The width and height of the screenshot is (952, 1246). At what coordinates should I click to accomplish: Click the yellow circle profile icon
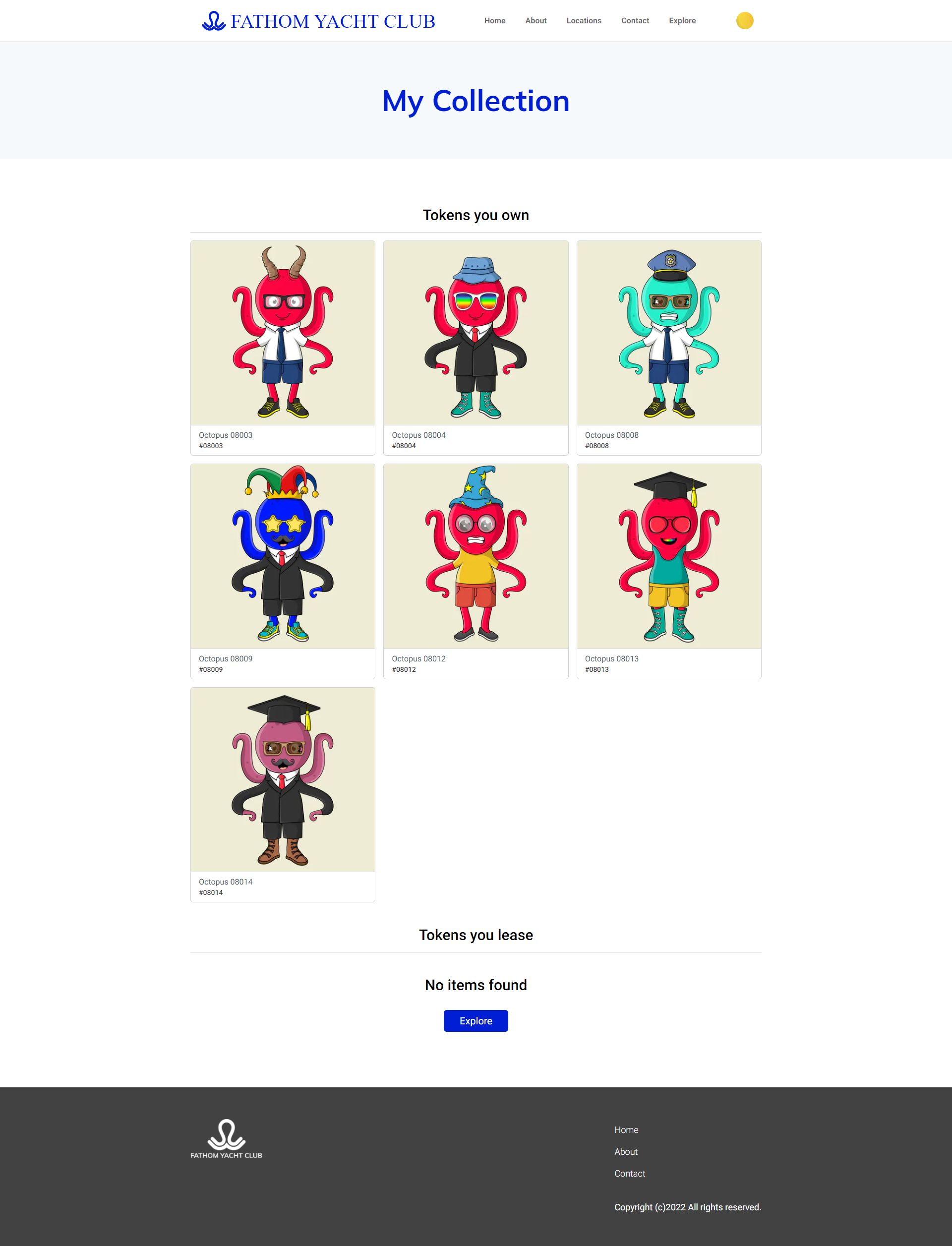(744, 20)
